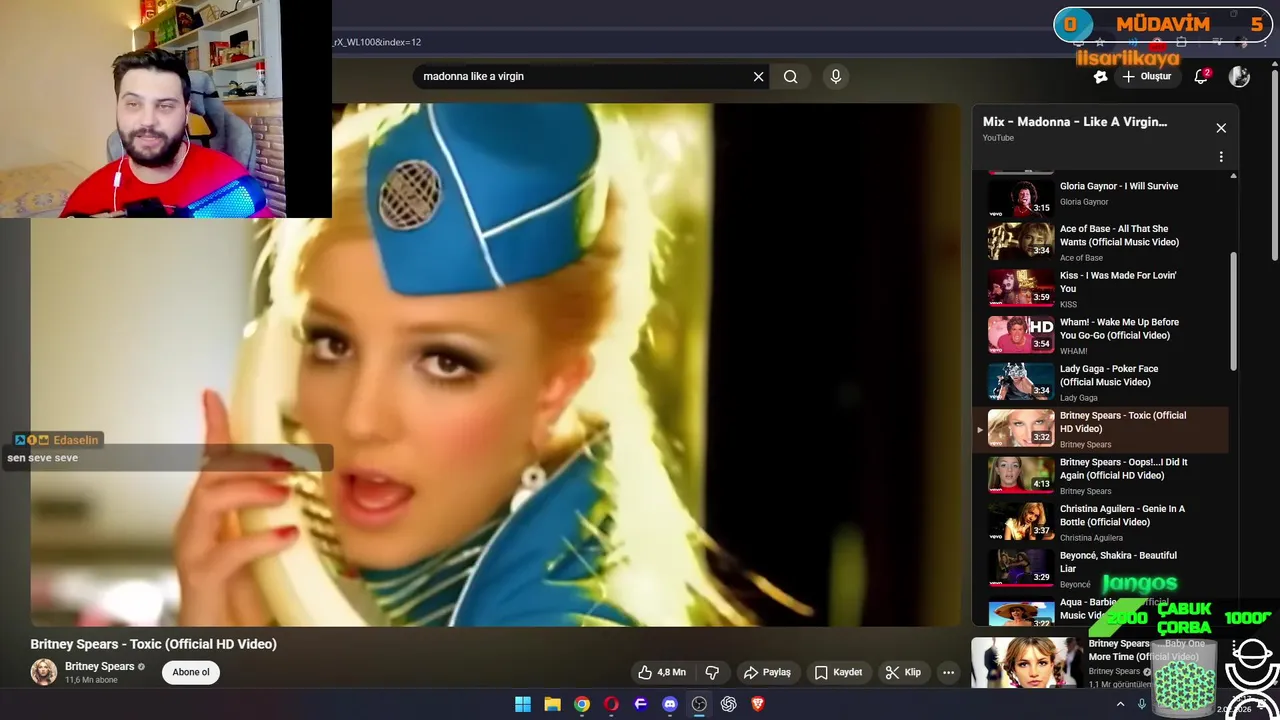Open the Britney Spears channel name link
The image size is (1280, 720).
click(x=100, y=666)
